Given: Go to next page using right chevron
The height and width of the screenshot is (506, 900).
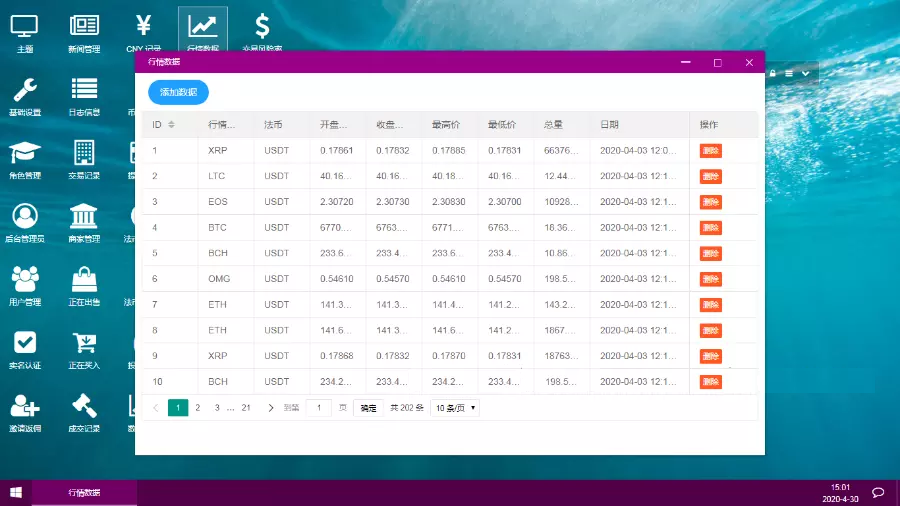Looking at the screenshot, I should pos(271,408).
